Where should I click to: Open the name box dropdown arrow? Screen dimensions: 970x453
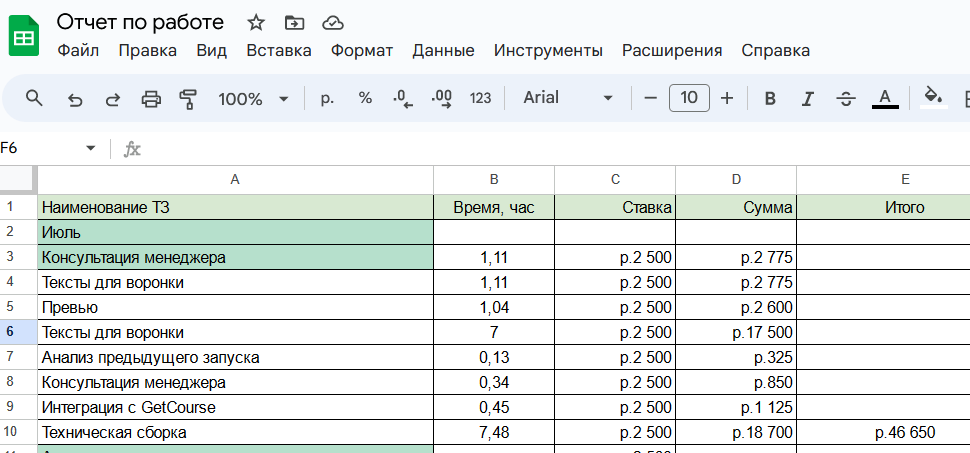[91, 148]
